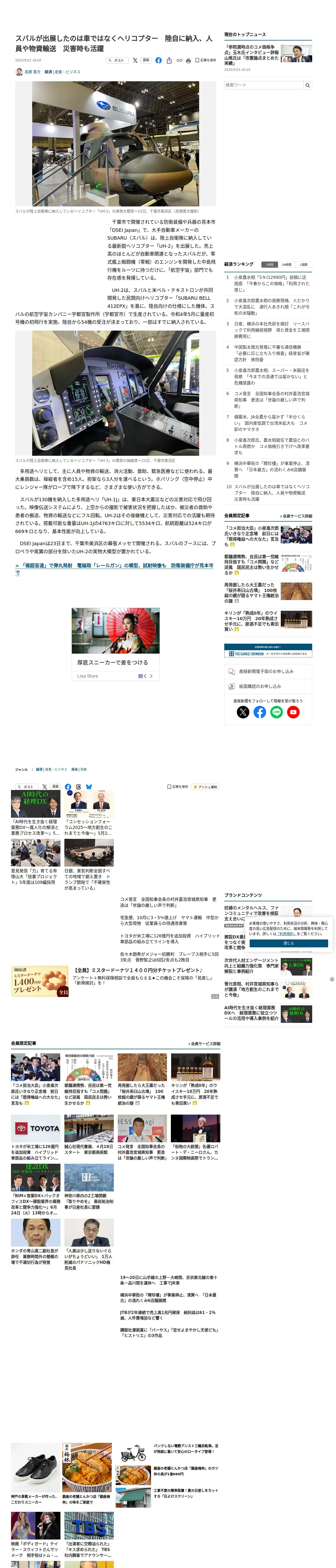The image size is (336, 1568).
Task: Click the X logo icon below the headline
Action: click(135, 60)
